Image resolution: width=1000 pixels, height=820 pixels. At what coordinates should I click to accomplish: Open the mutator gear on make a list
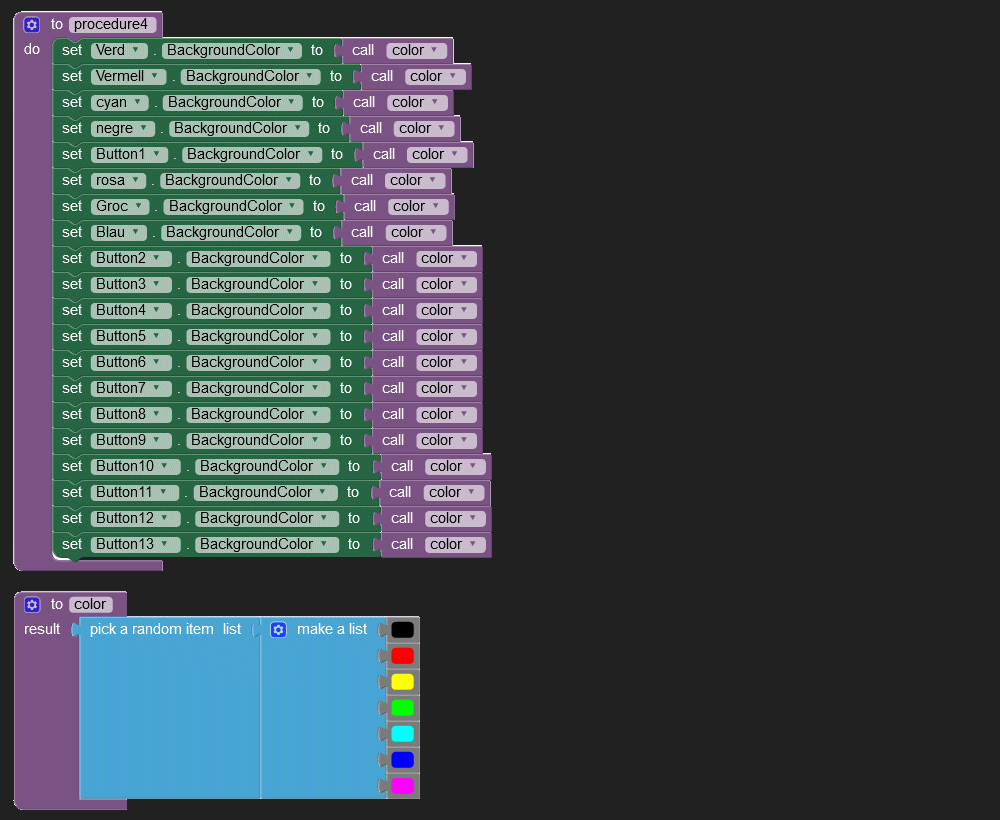(x=279, y=629)
